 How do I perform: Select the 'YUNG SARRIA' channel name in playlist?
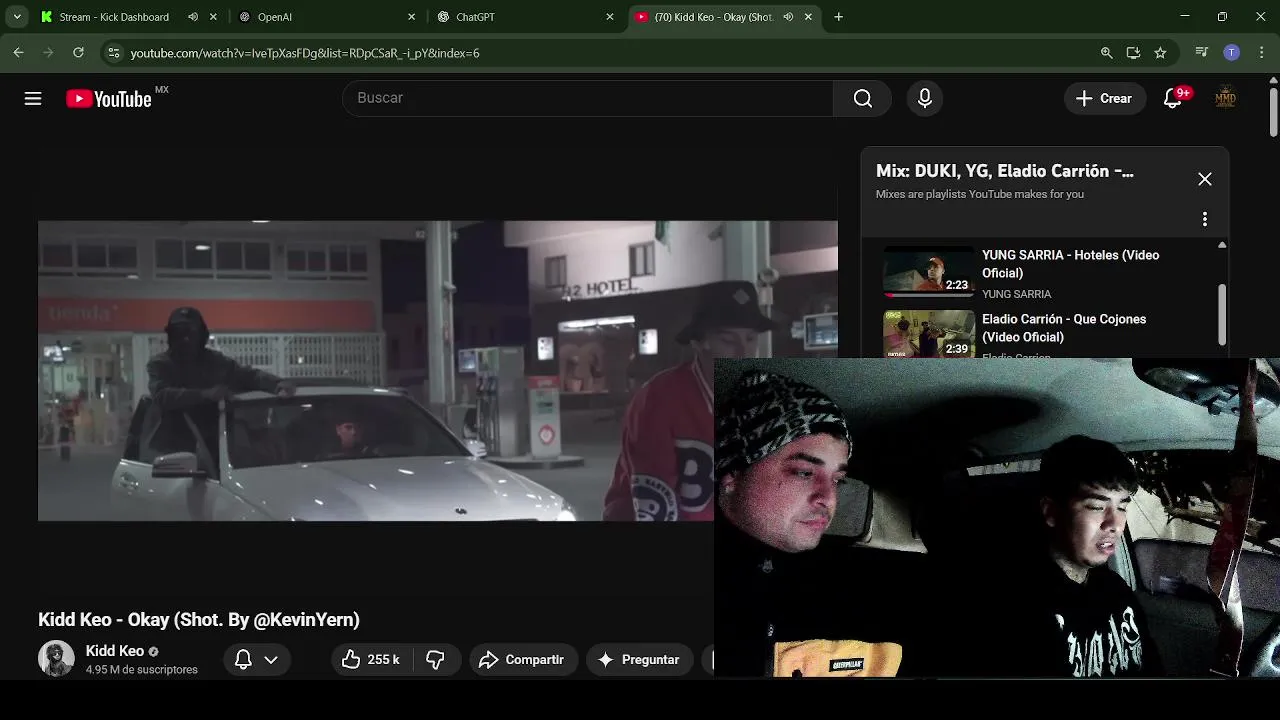coord(1016,294)
